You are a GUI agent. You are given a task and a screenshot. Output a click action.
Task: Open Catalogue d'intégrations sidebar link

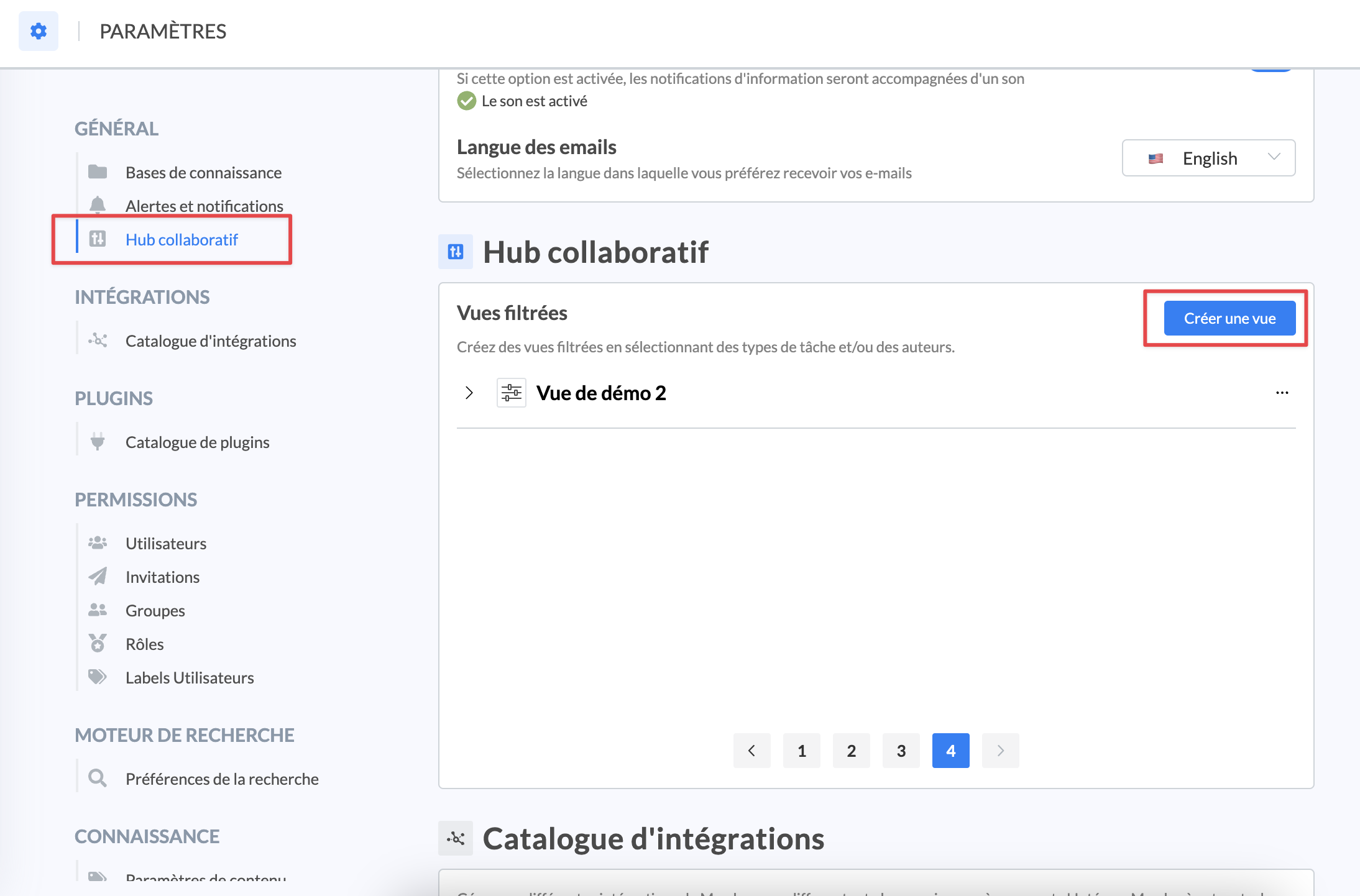210,341
